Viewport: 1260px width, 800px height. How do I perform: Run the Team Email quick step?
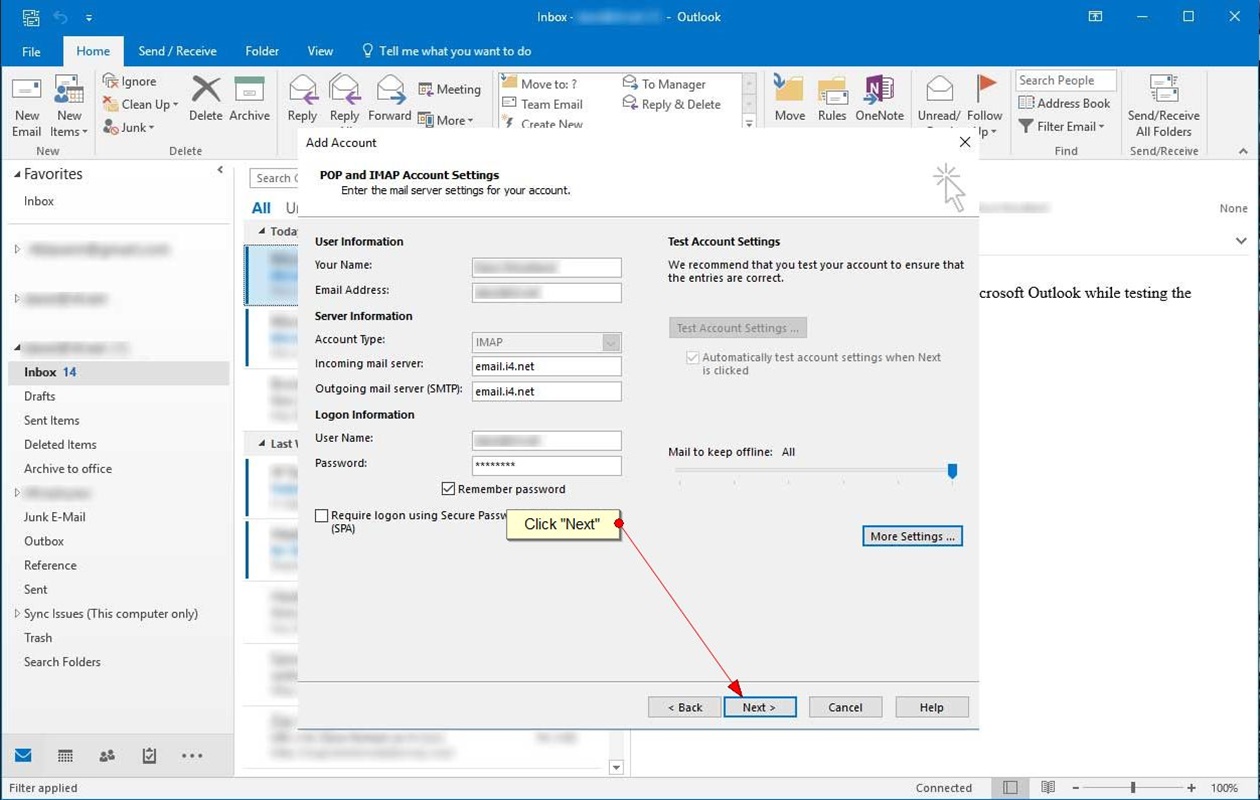coord(542,104)
